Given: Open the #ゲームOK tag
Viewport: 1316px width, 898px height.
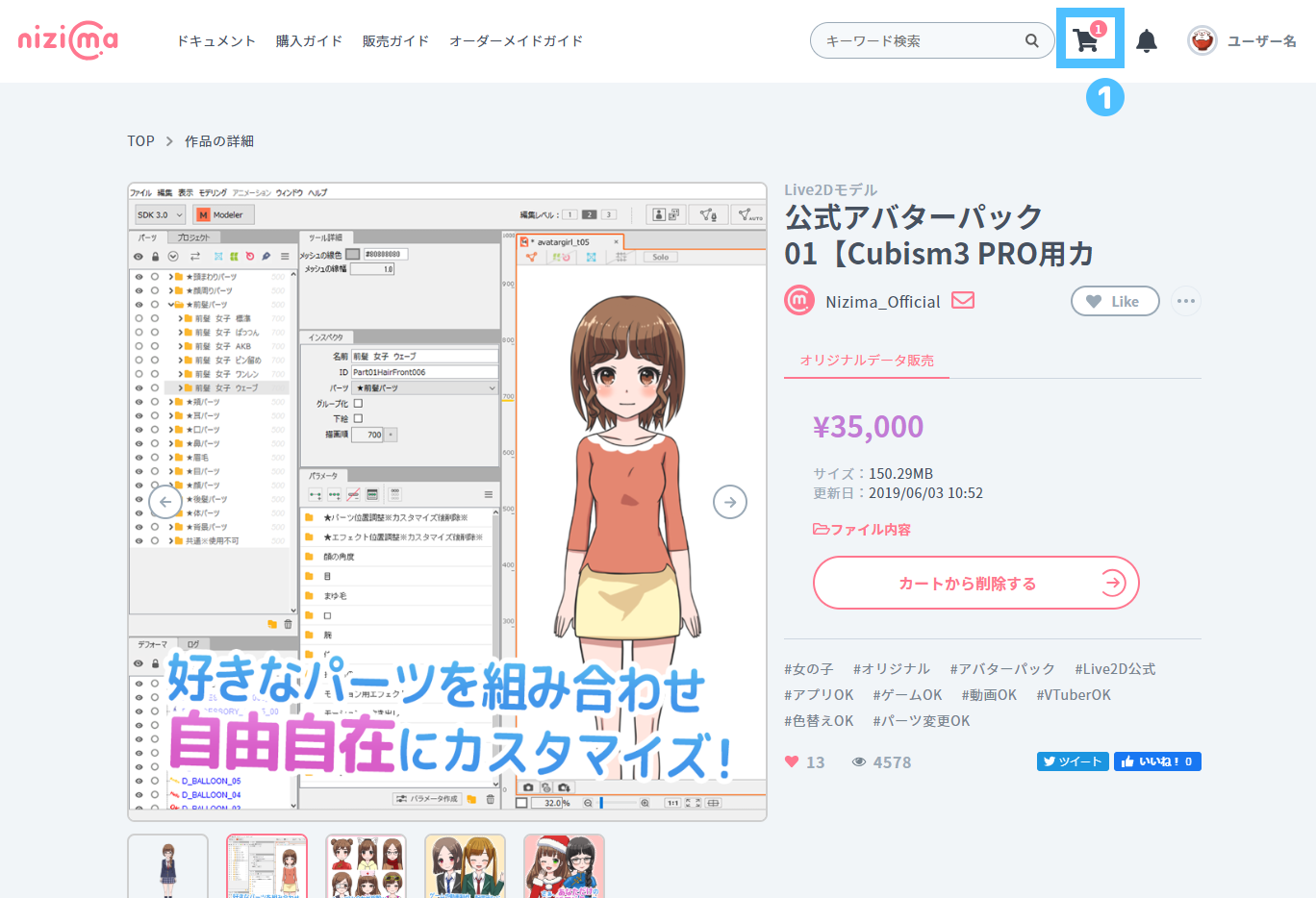Looking at the screenshot, I should pos(907,695).
